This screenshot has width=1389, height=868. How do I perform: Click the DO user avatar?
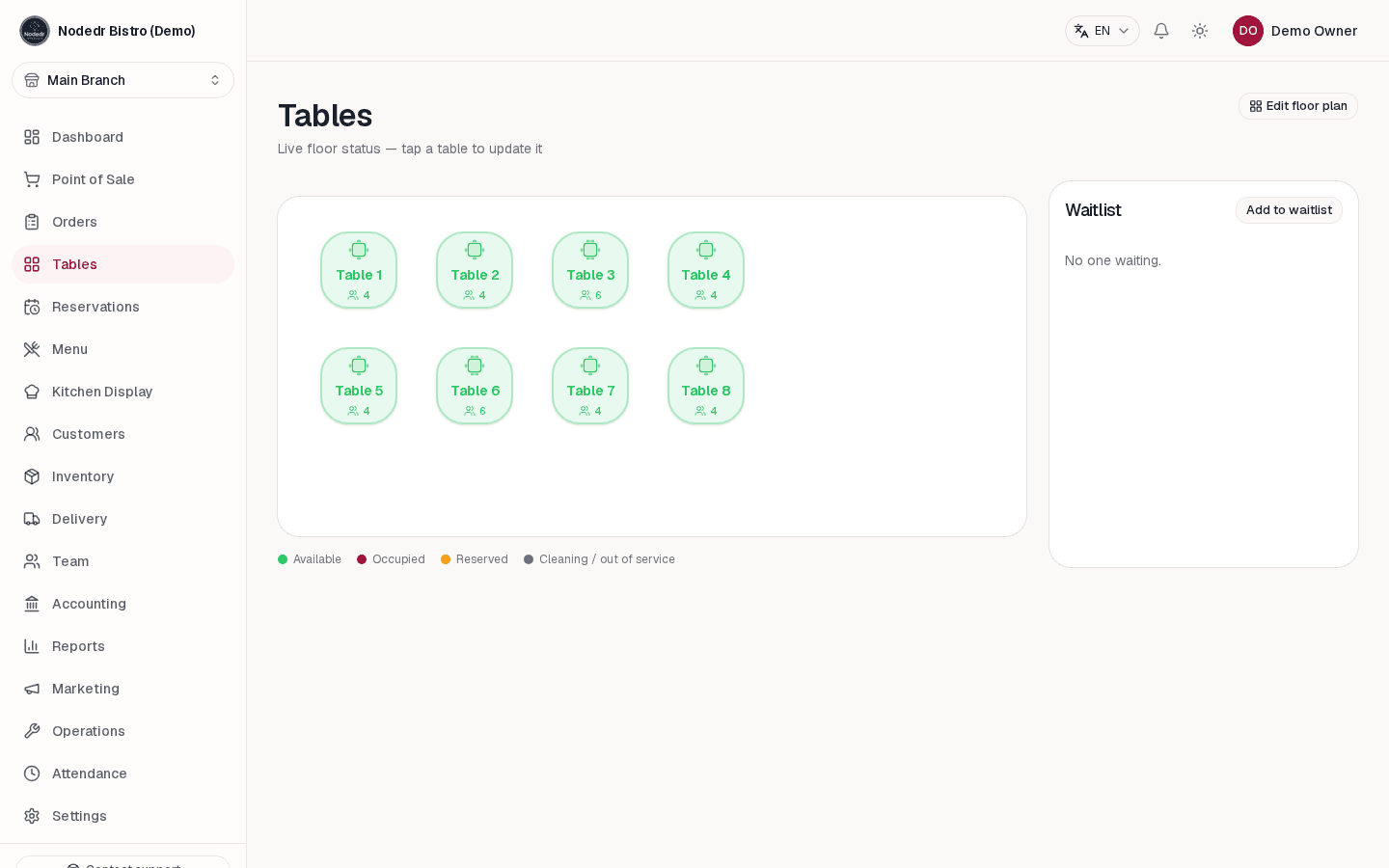tap(1248, 31)
